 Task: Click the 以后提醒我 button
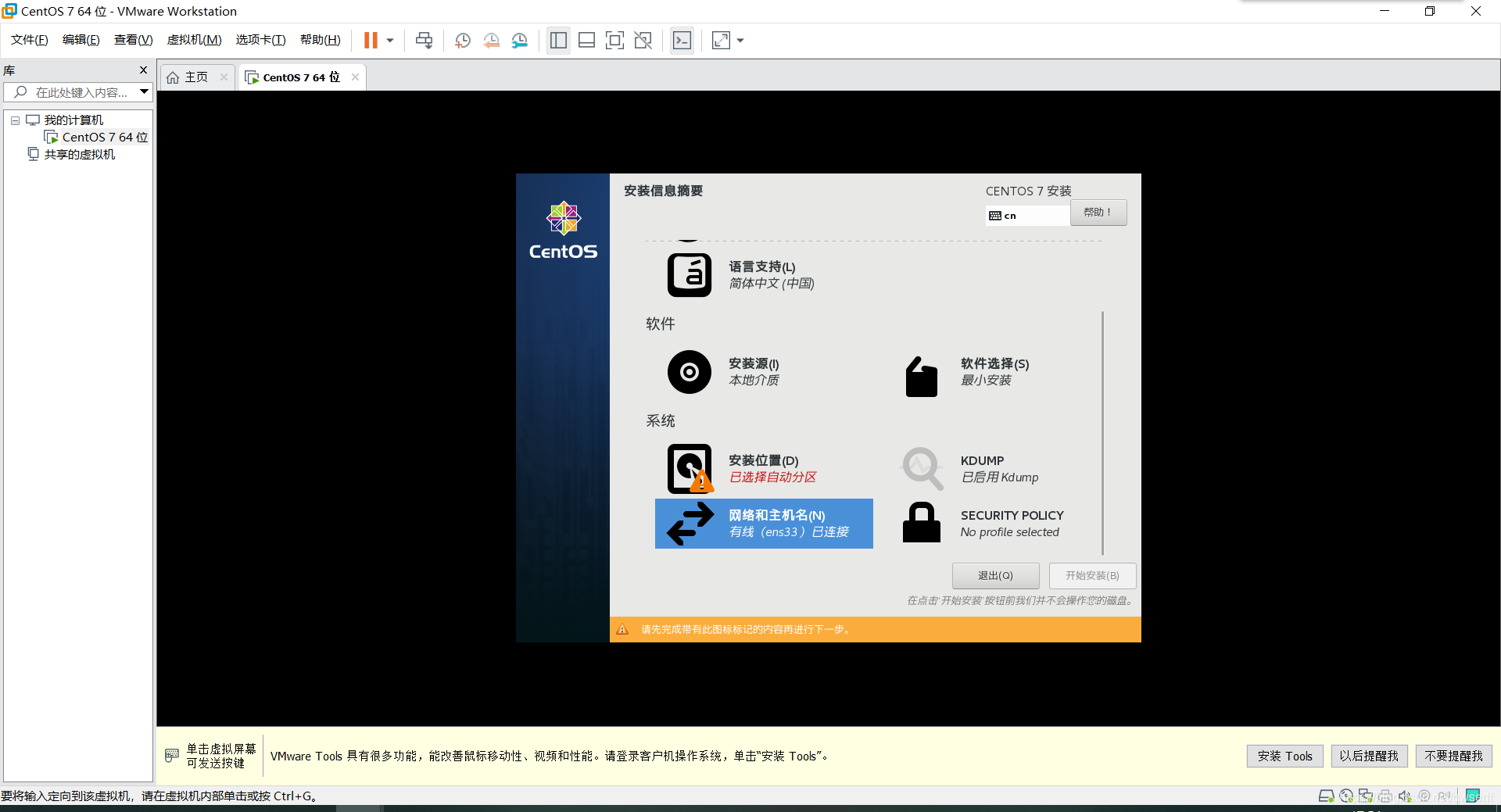[1369, 756]
